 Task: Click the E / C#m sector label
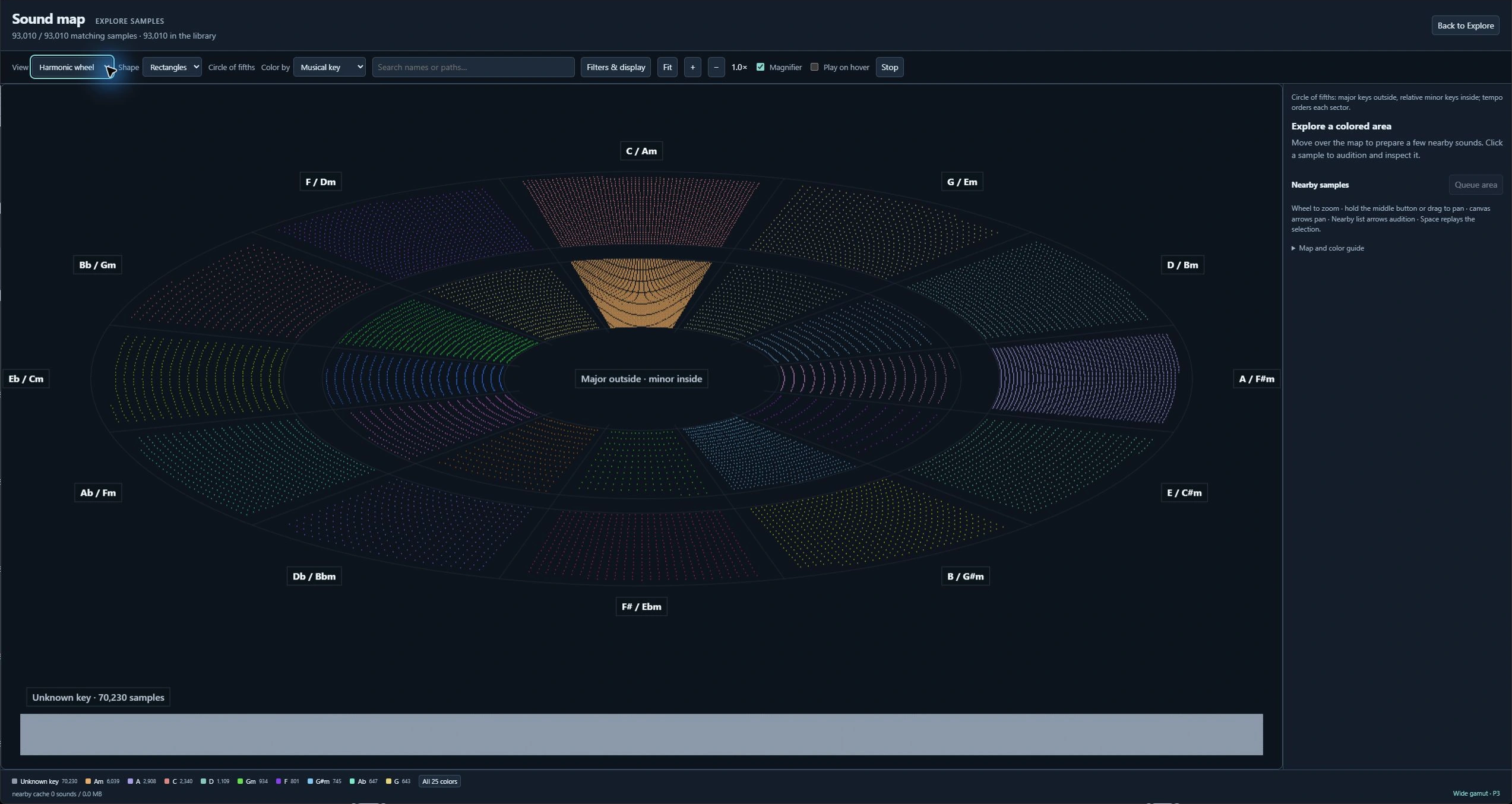tap(1184, 493)
